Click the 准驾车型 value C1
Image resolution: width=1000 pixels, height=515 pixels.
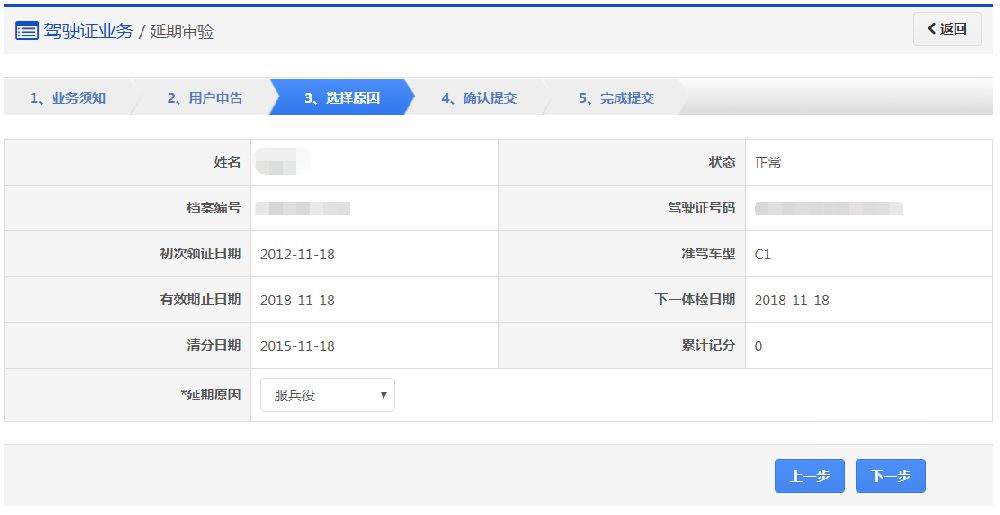coord(763,254)
